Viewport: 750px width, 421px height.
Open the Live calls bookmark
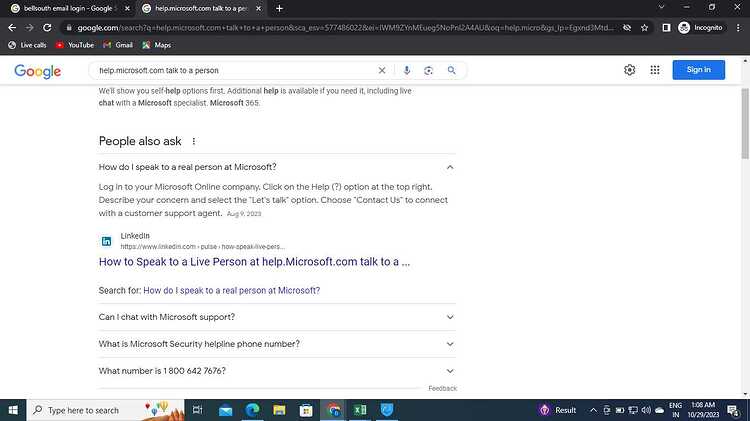tap(27, 45)
